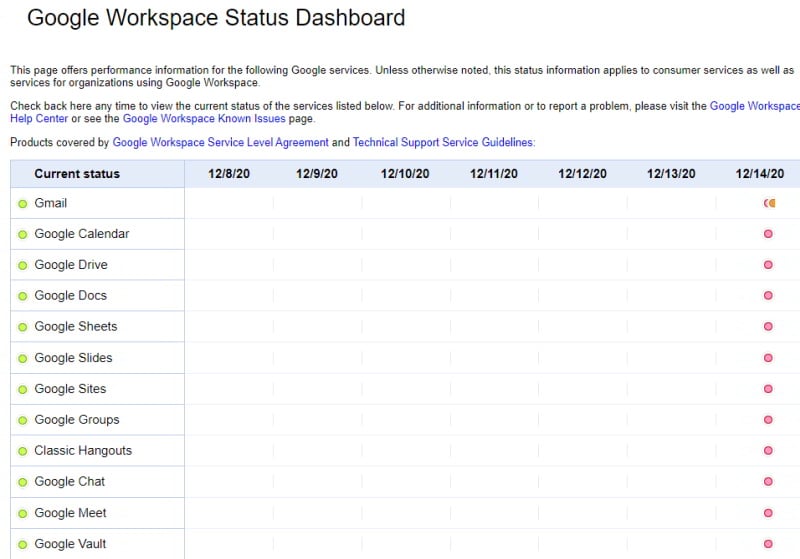The image size is (800, 559).
Task: Open Google Calendar's red outage dot on 12/14/20
Action: (x=768, y=234)
